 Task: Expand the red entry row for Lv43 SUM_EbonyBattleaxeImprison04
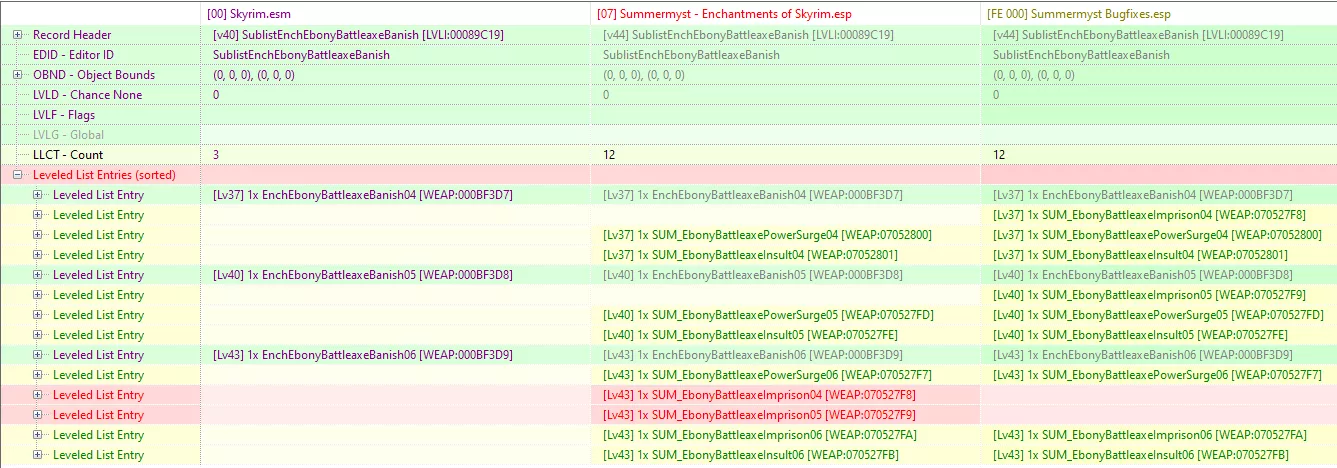(37, 395)
